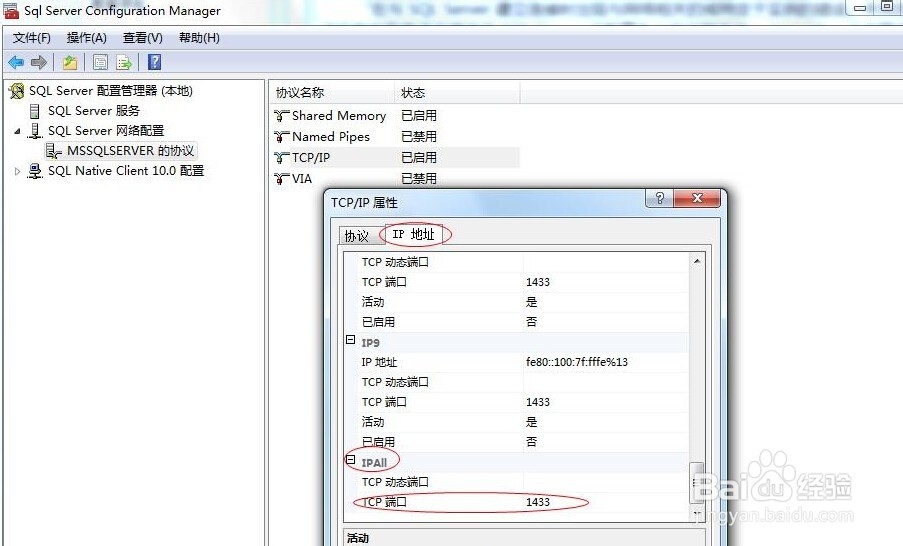Click the help question mark in TCP/IP dialog

(x=659, y=198)
